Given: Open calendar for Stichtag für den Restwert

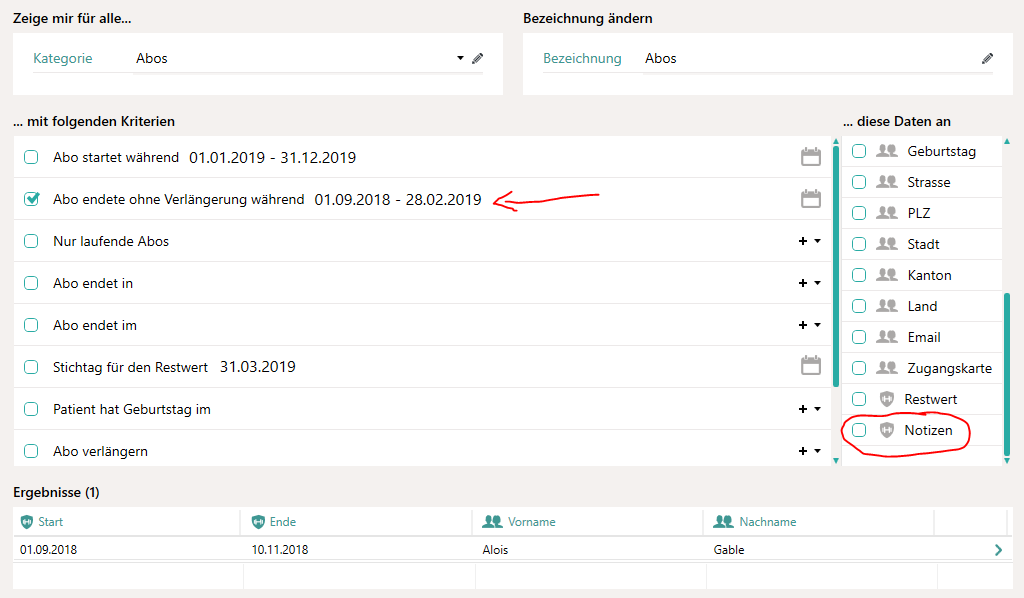Looking at the screenshot, I should click(810, 365).
